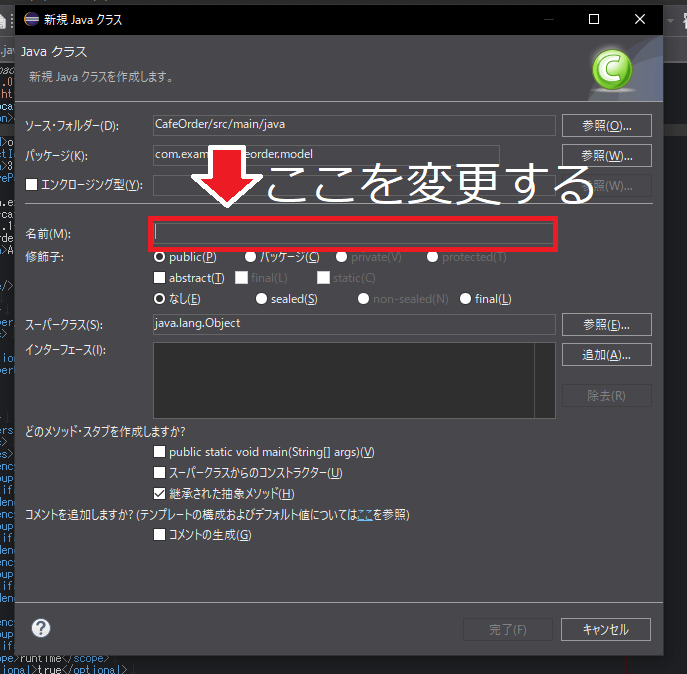
Task: Click the スーパークラス text field
Action: point(353,324)
